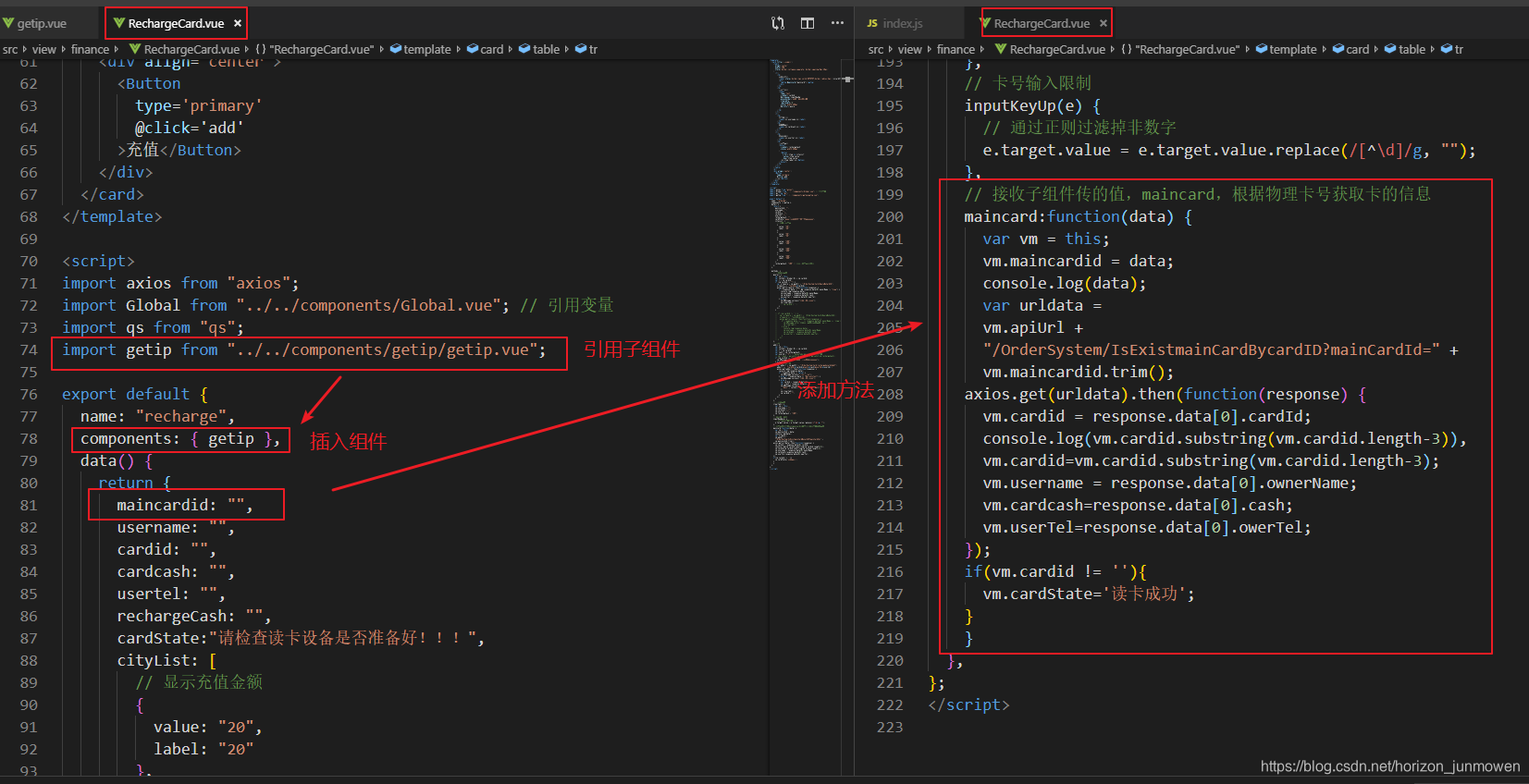Viewport: 1529px width, 784px height.
Task: Open the finance breadcrumb in left editor
Action: pos(90,49)
